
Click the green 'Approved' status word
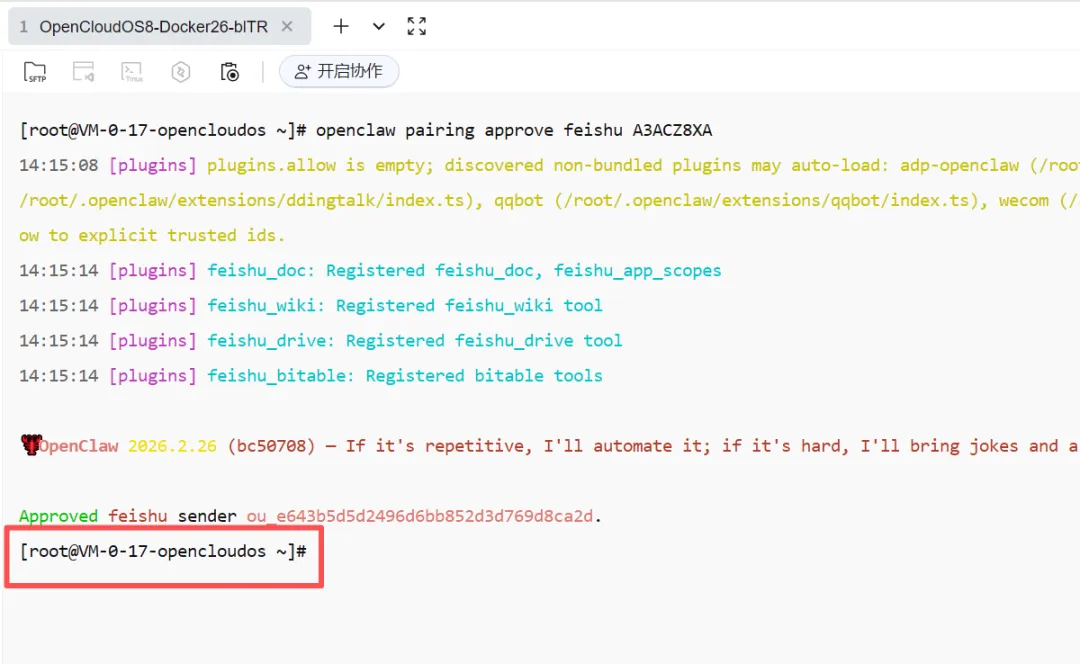[x=59, y=517]
